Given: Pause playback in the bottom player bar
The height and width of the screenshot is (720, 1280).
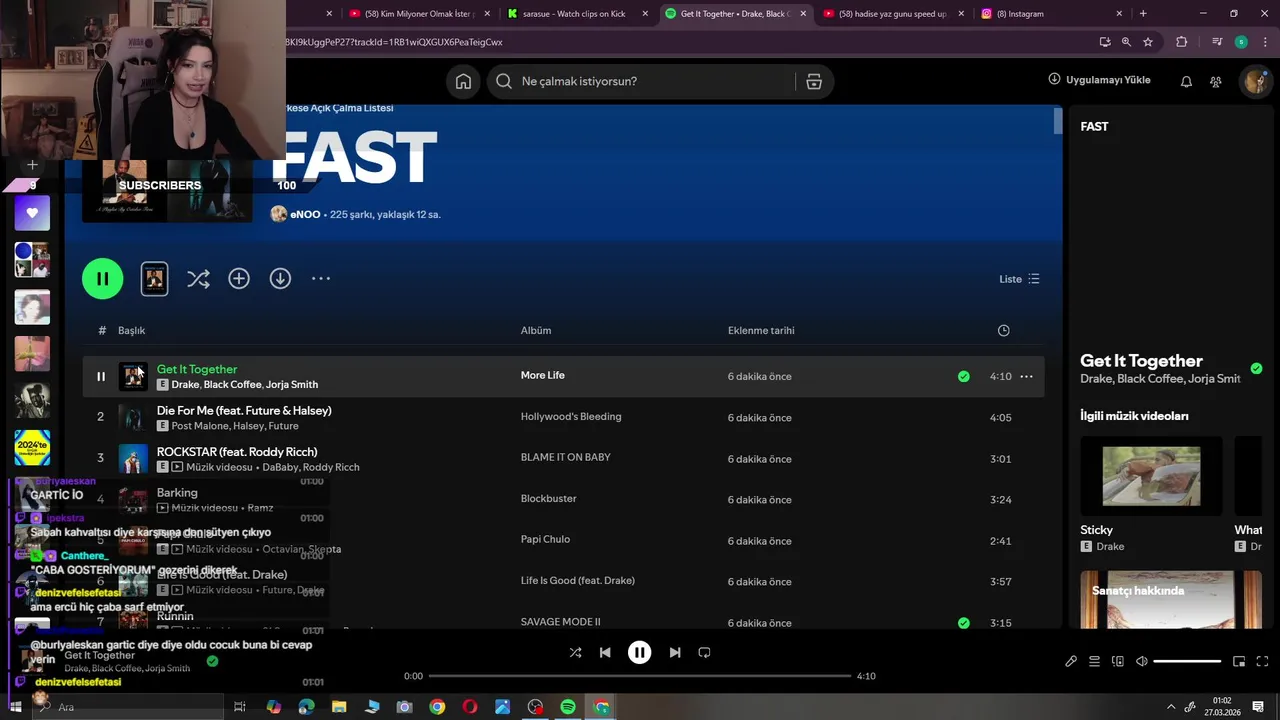Looking at the screenshot, I should pyautogui.click(x=639, y=653).
